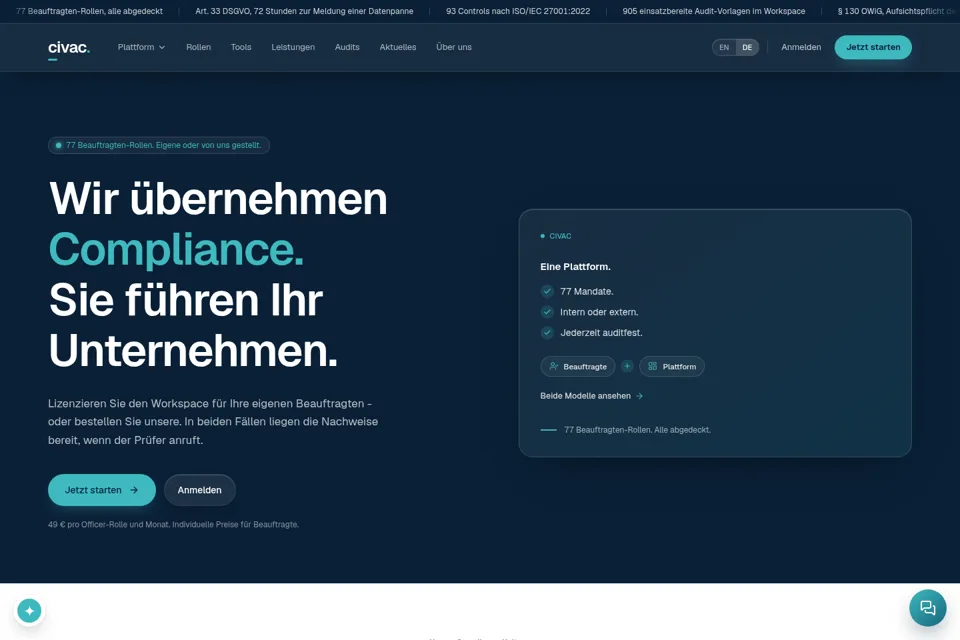This screenshot has width=960, height=640.
Task: Click the hero Anmelden button
Action: click(x=200, y=490)
